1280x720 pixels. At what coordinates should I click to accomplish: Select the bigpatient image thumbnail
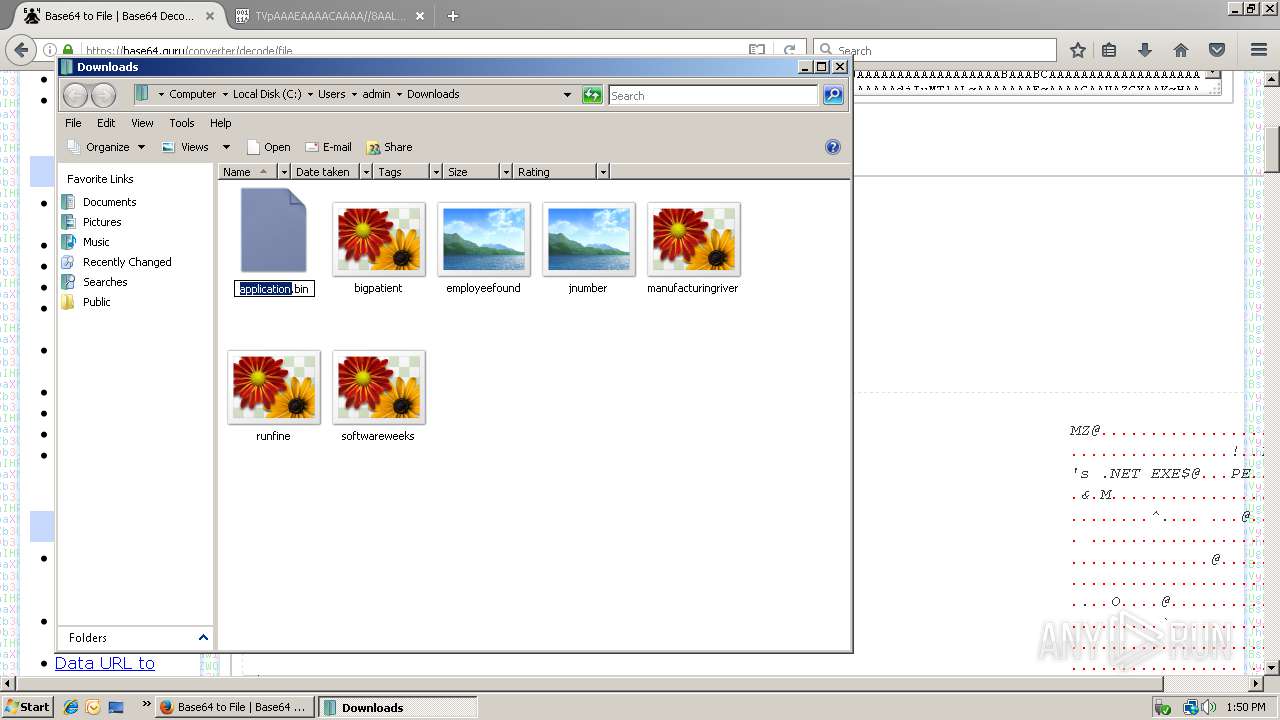click(x=378, y=239)
